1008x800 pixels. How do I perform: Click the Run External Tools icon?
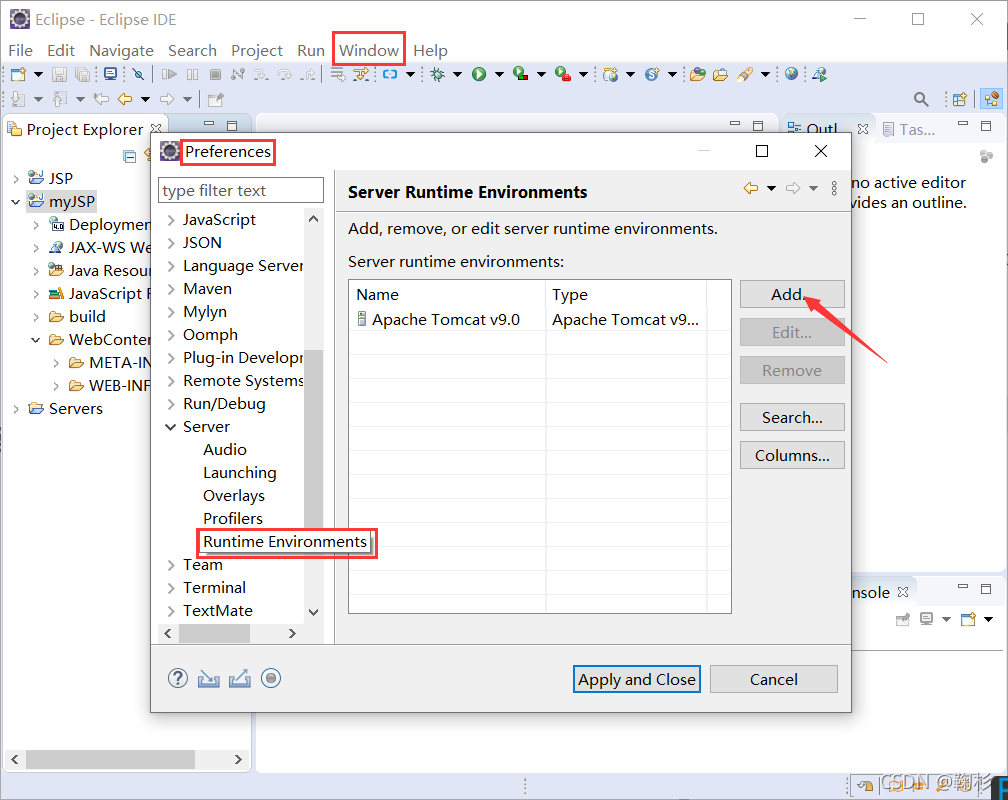coord(562,74)
